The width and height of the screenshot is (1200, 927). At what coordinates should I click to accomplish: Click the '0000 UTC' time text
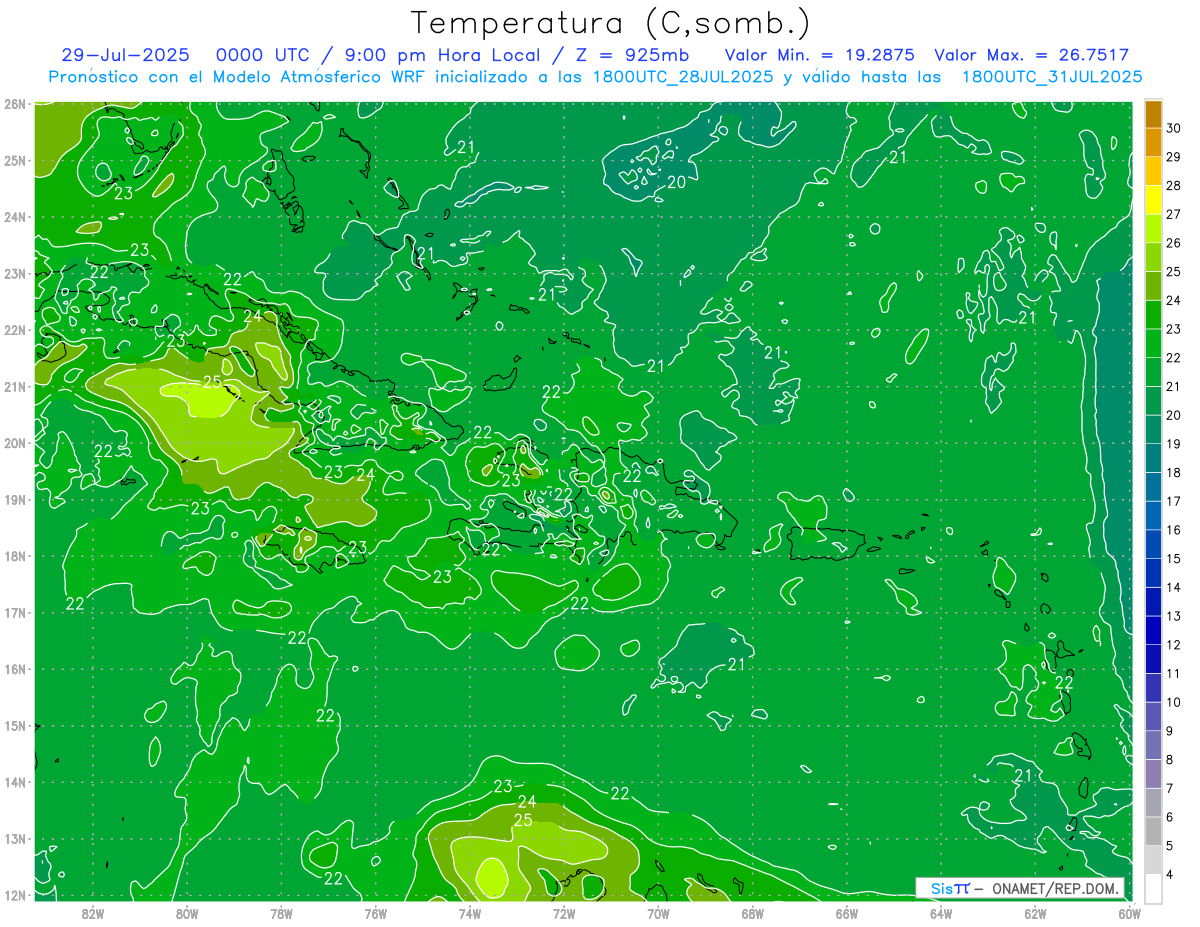pos(263,55)
